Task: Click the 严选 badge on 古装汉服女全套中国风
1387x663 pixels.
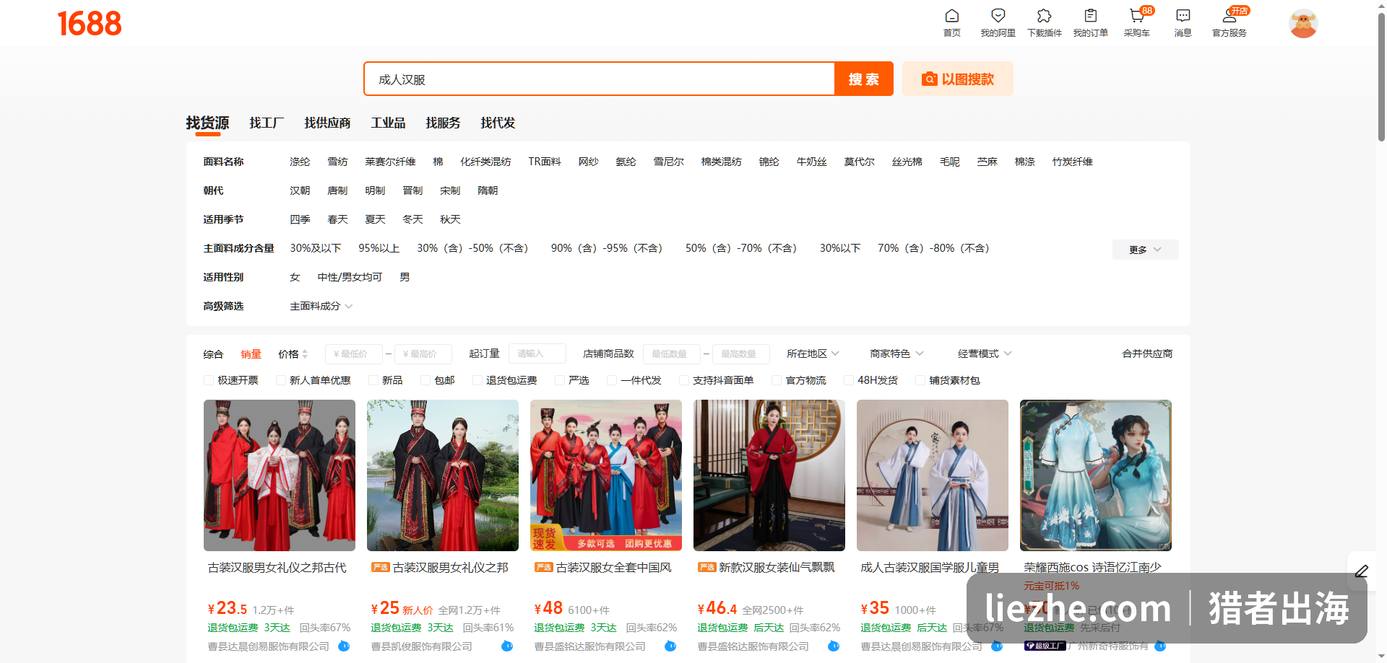Action: point(543,567)
